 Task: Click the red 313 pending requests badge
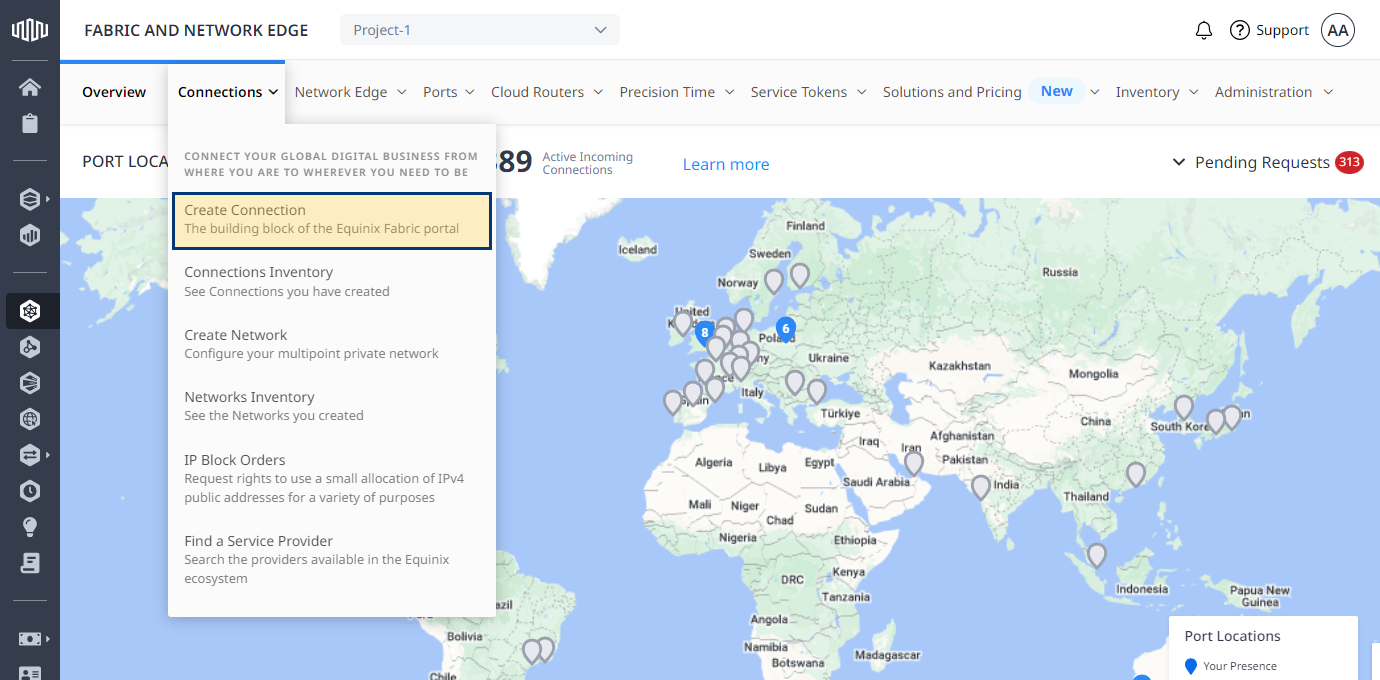(x=1349, y=162)
